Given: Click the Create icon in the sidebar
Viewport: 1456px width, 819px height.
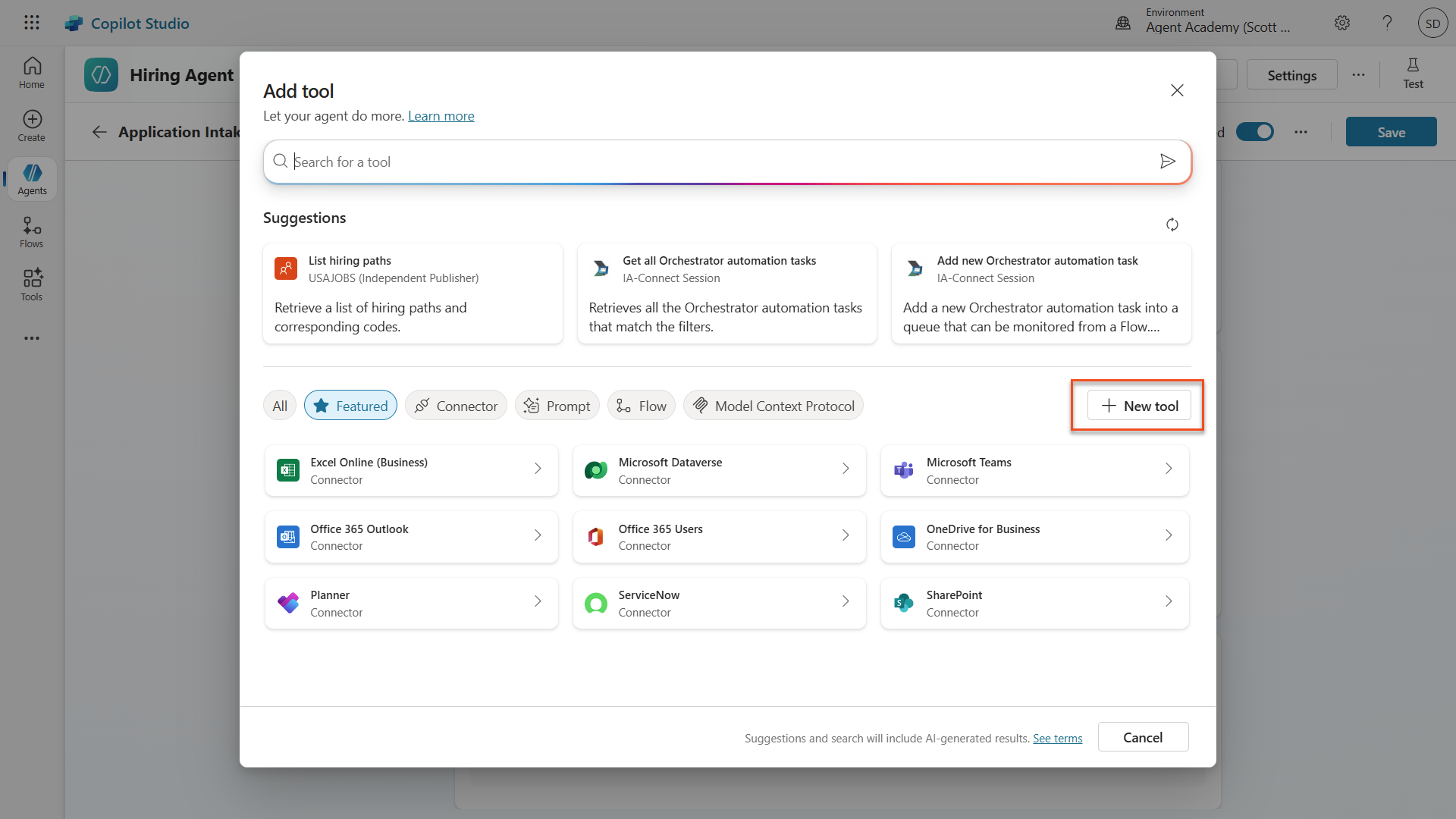Looking at the screenshot, I should point(32,126).
